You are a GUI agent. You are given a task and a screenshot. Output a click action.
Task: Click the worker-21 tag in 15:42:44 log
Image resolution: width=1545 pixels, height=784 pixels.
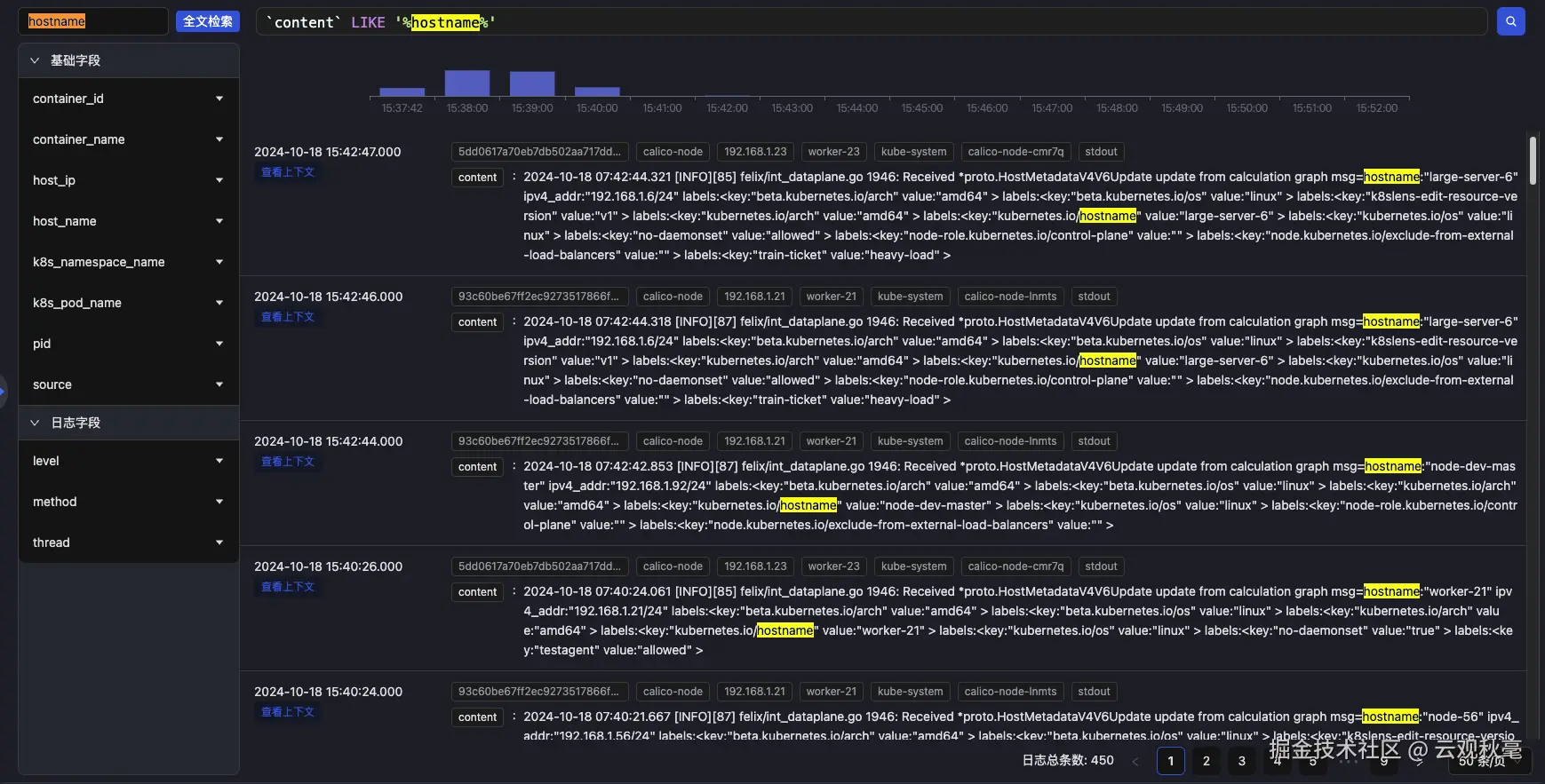point(832,441)
